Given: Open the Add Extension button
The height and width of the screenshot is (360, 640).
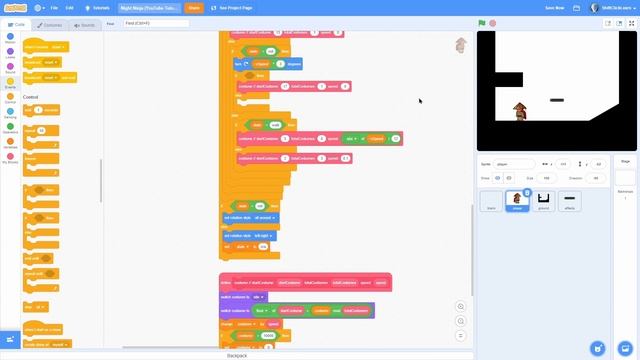Looking at the screenshot, I should 10,340.
